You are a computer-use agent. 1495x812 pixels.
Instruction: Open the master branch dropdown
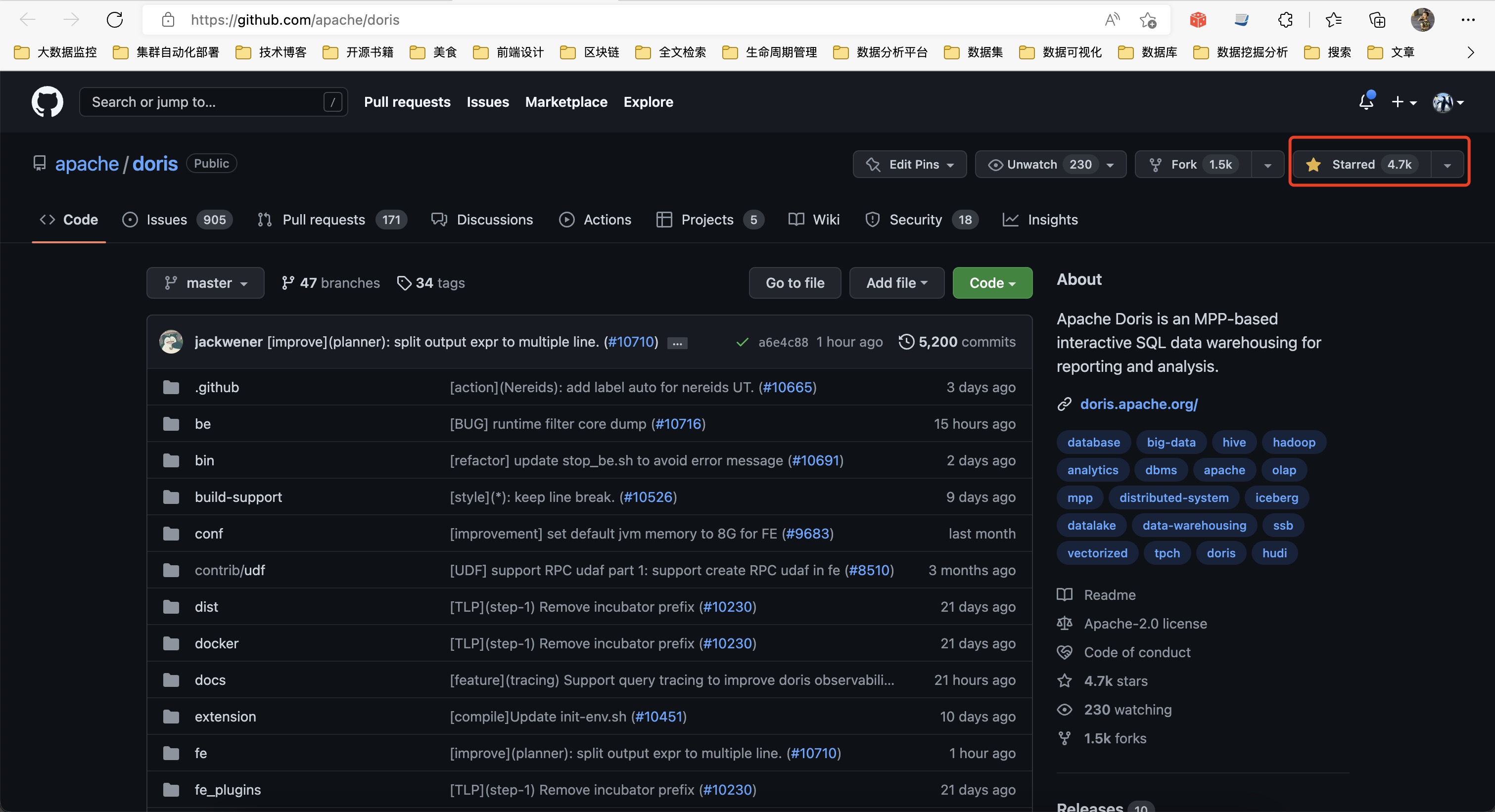205,283
